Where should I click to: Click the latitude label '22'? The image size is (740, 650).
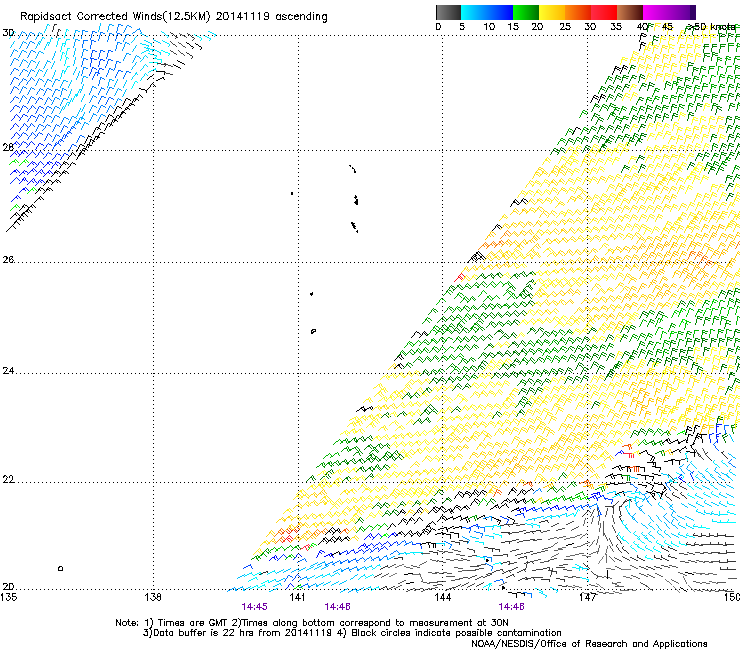point(8,480)
